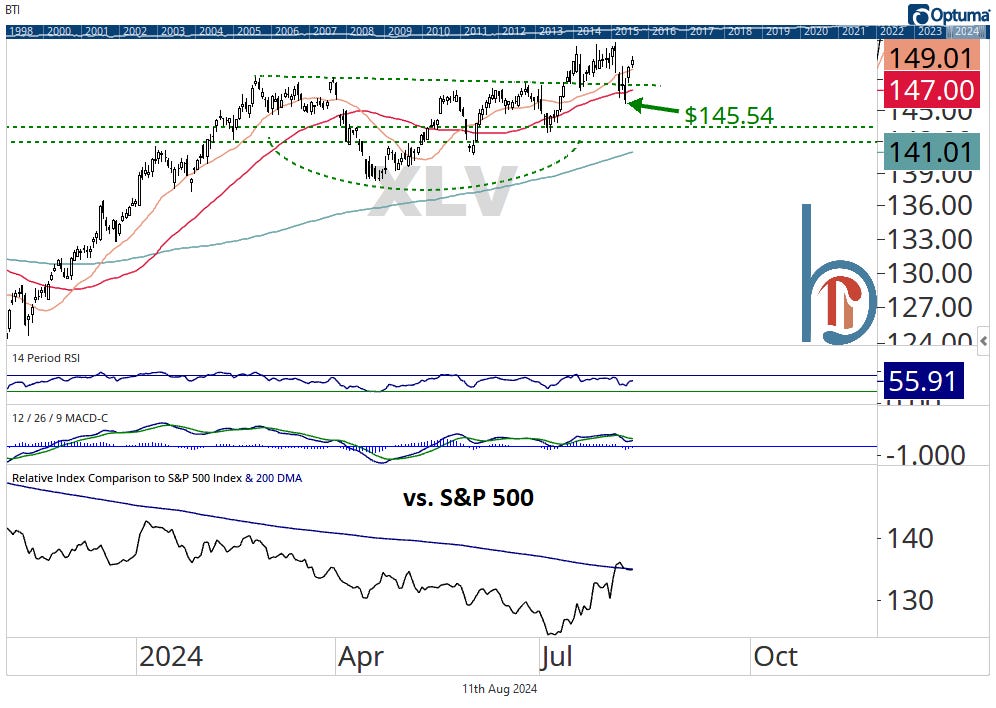Screen dimensions: 996x708
Task: Jump to 2014 on the year timeline
Action: point(589,31)
